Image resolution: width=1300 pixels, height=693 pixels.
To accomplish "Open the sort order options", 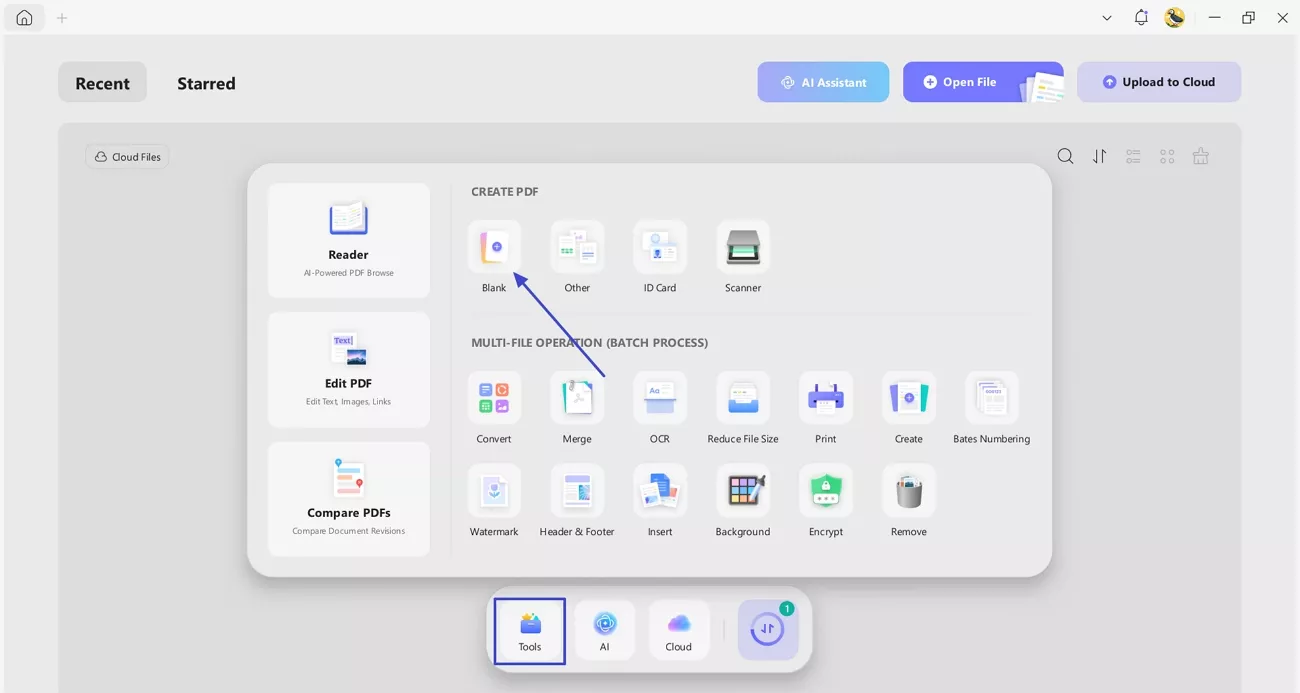I will pos(1099,157).
